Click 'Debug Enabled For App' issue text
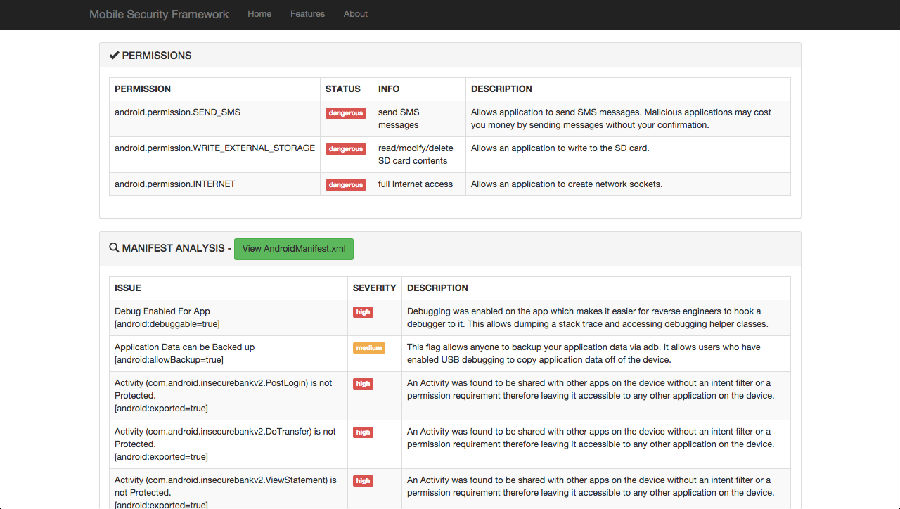 [x=162, y=312]
